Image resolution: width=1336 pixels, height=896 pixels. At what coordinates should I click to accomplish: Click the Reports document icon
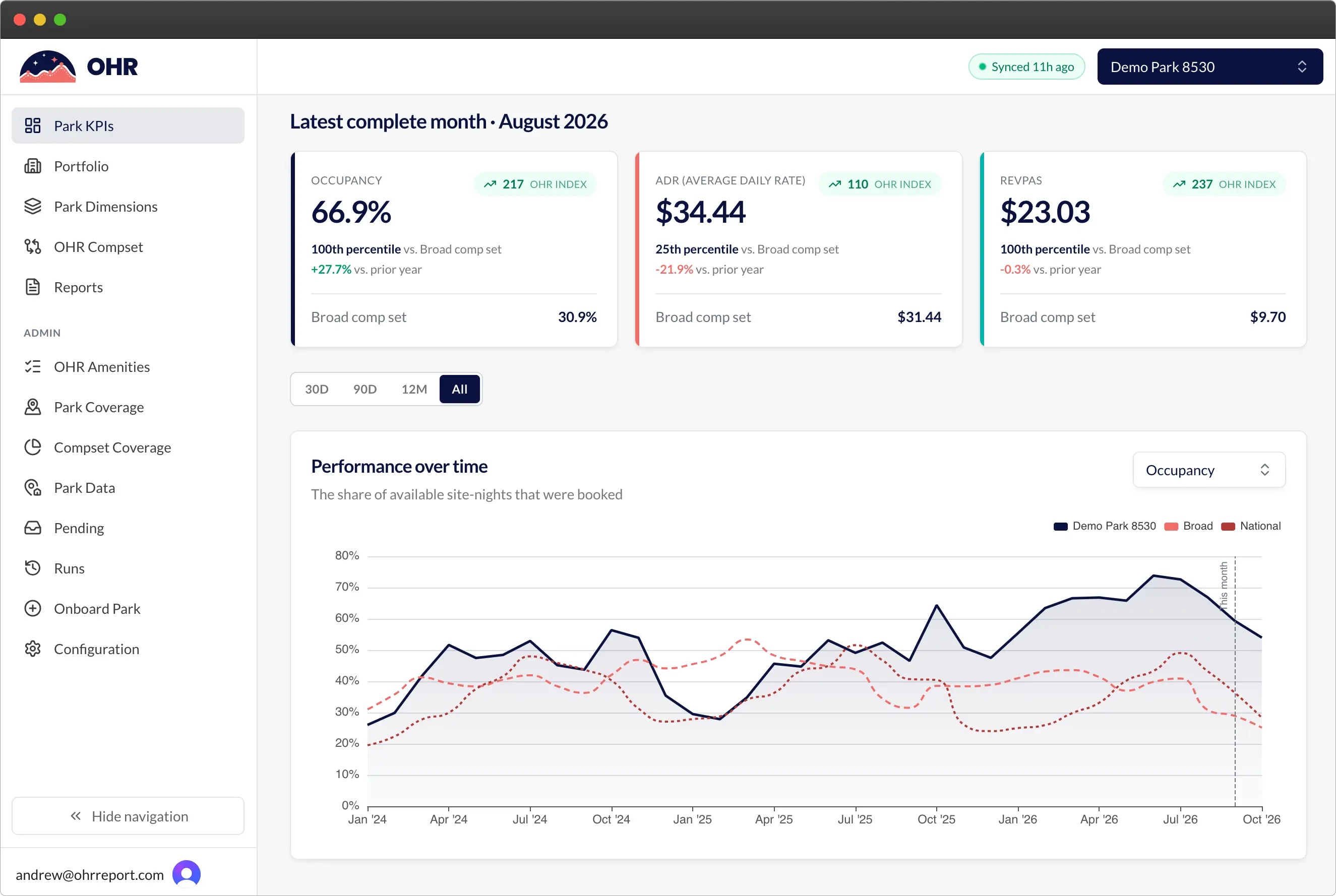pos(33,287)
